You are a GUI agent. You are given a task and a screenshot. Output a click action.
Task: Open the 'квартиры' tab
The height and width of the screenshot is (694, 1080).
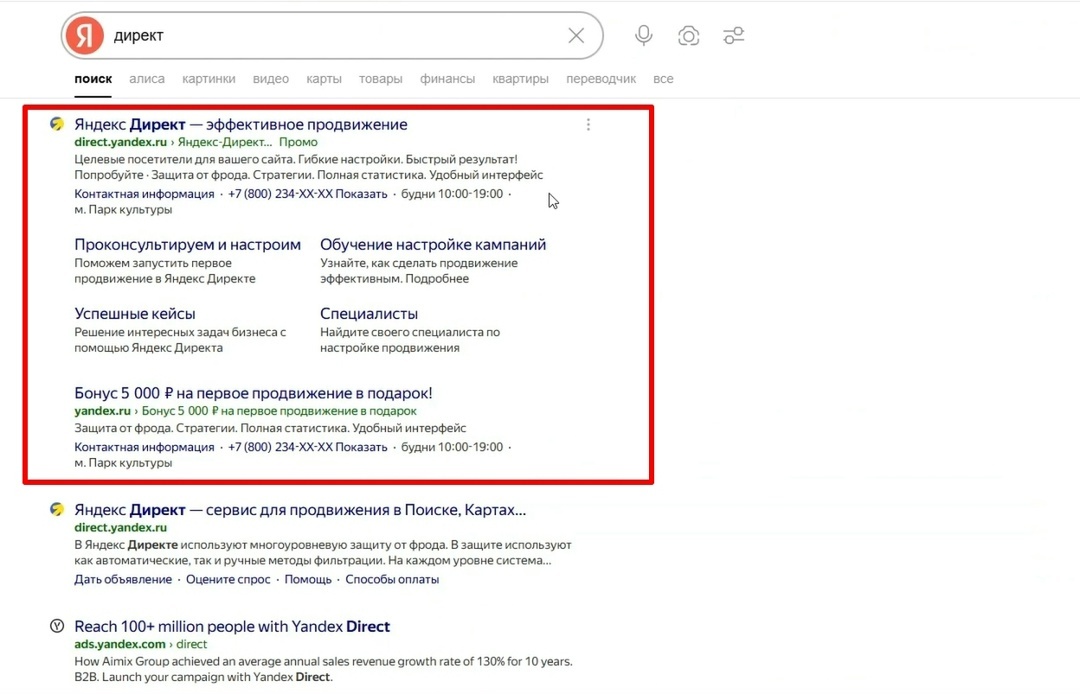point(520,78)
